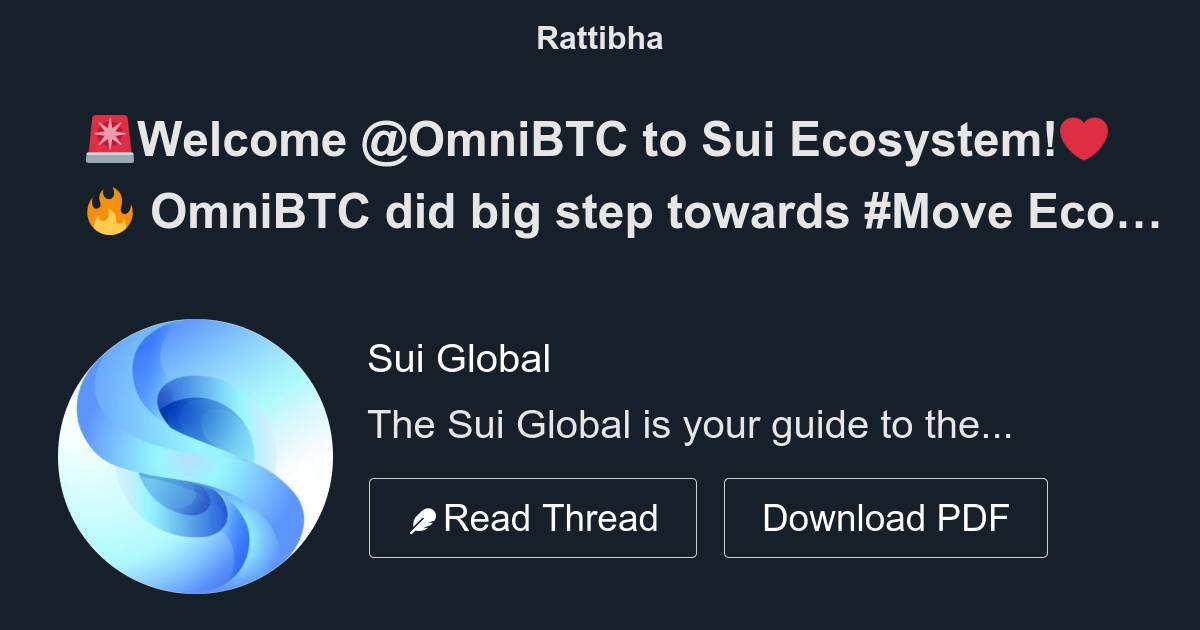This screenshot has width=1200, height=630.
Task: Click the fire emoji before OmniBTC
Action: (107, 210)
